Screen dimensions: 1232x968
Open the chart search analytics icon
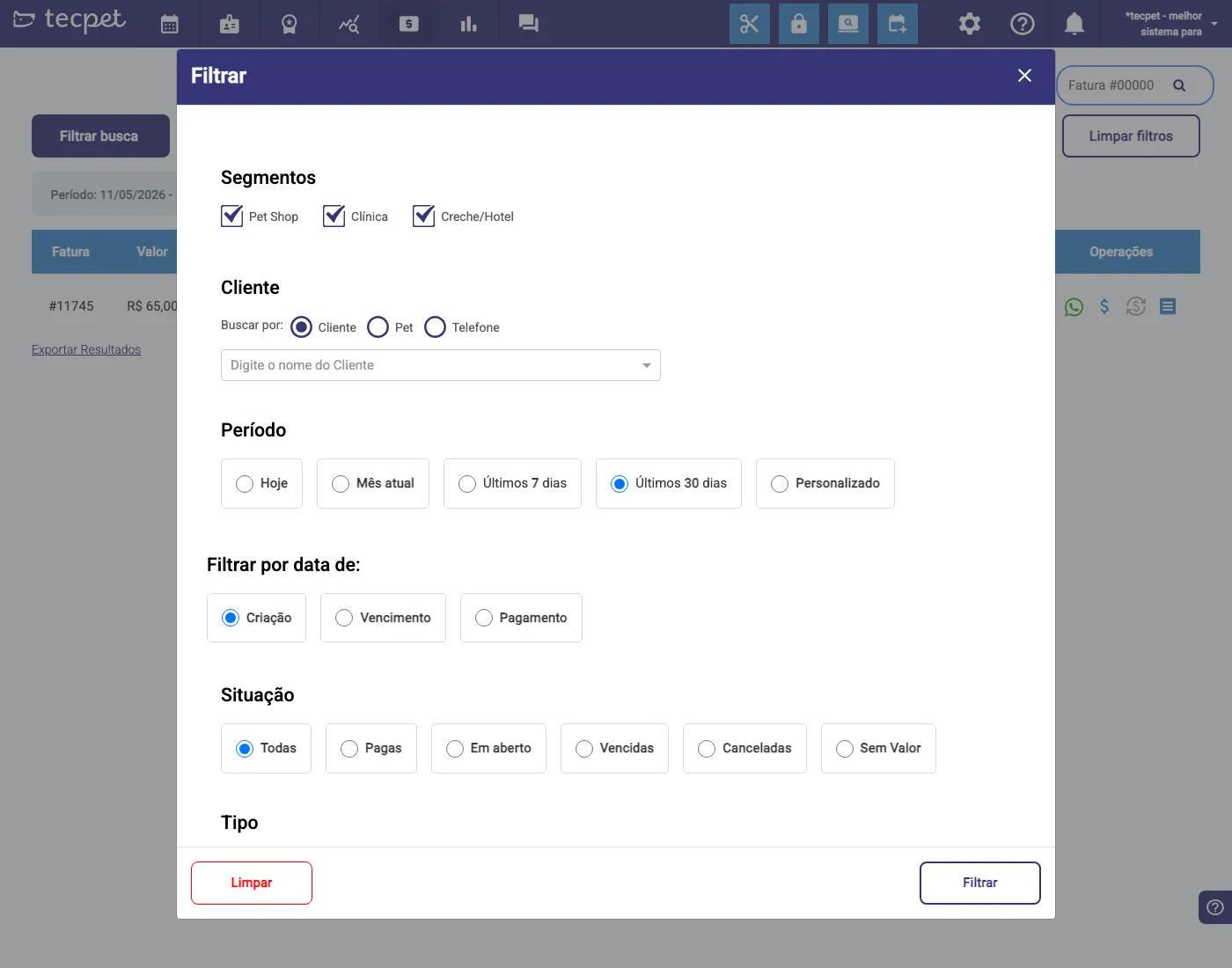348,24
